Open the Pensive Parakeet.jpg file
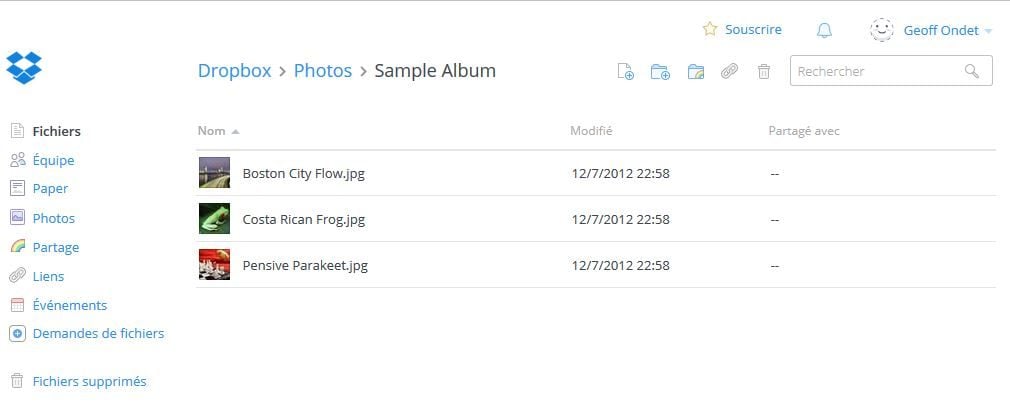The width and height of the screenshot is (1010, 404). point(305,265)
